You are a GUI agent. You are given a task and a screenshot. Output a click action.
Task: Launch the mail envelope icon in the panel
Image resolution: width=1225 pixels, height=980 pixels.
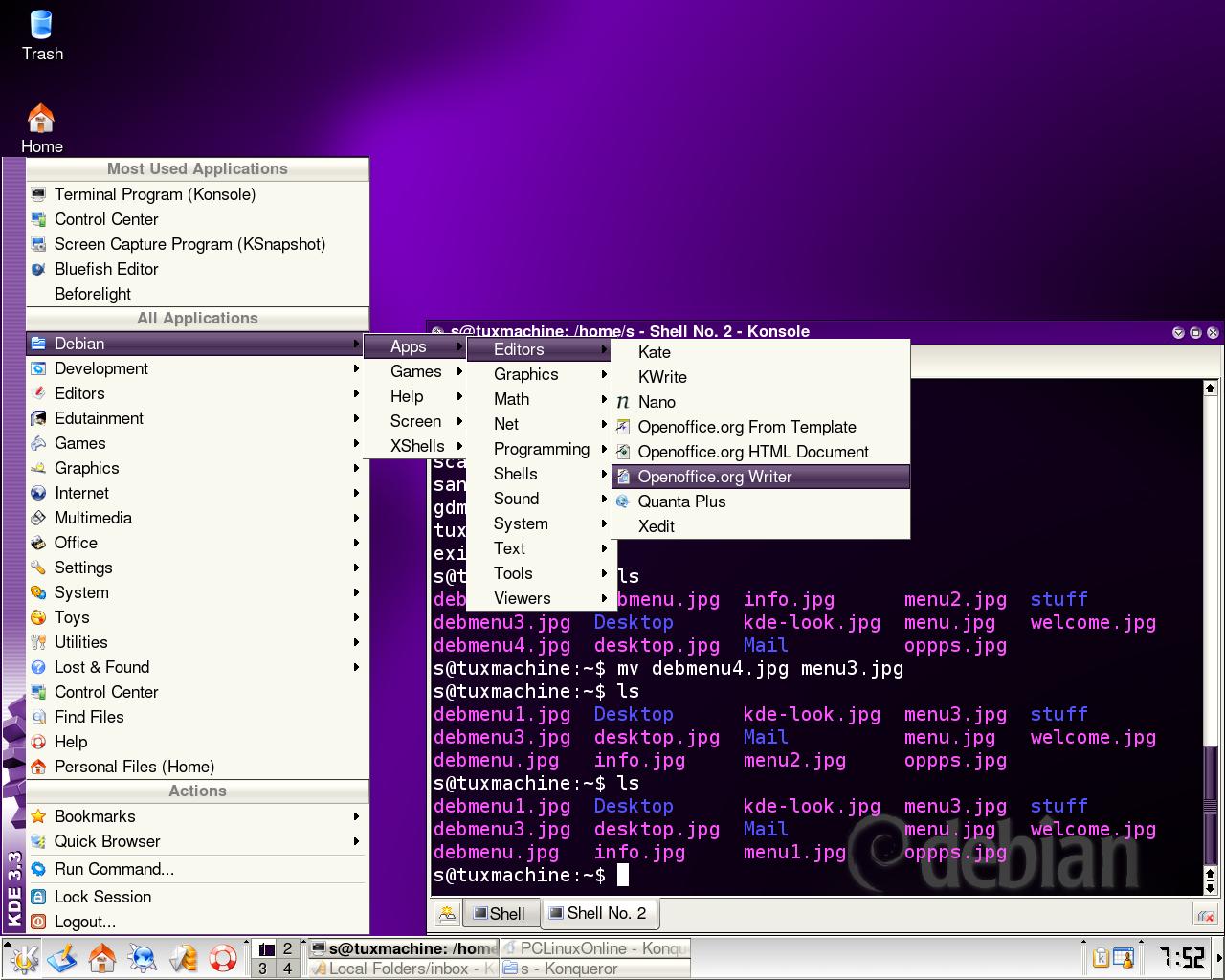pos(183,959)
